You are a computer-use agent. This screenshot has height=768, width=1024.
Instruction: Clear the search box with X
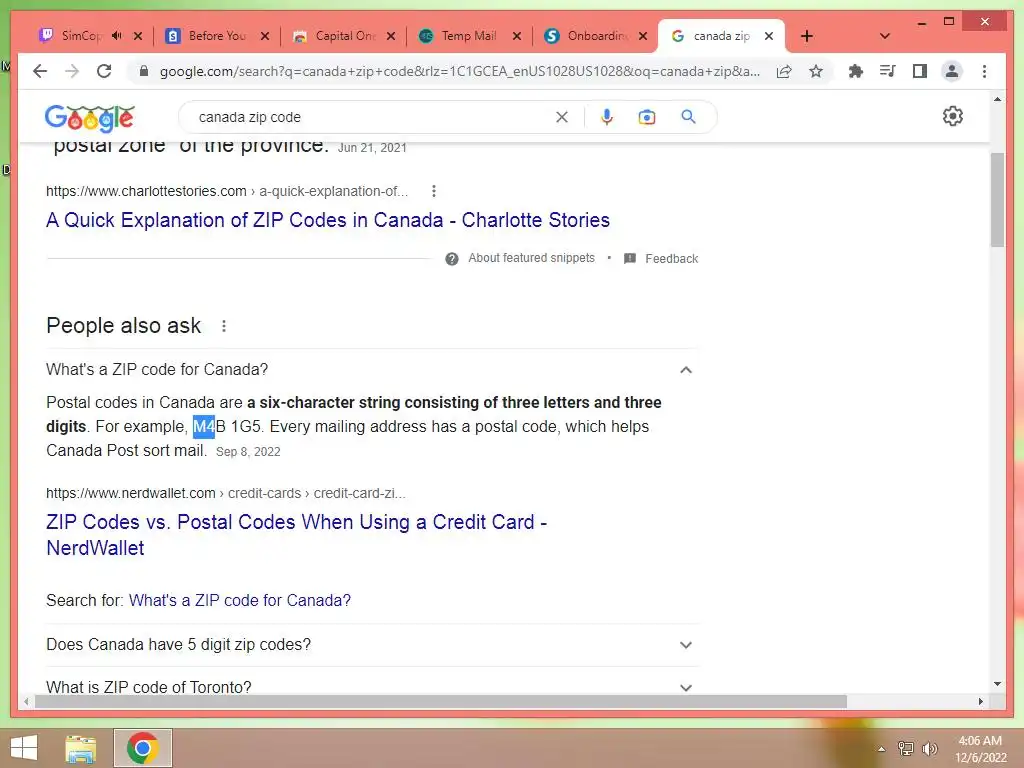(562, 117)
